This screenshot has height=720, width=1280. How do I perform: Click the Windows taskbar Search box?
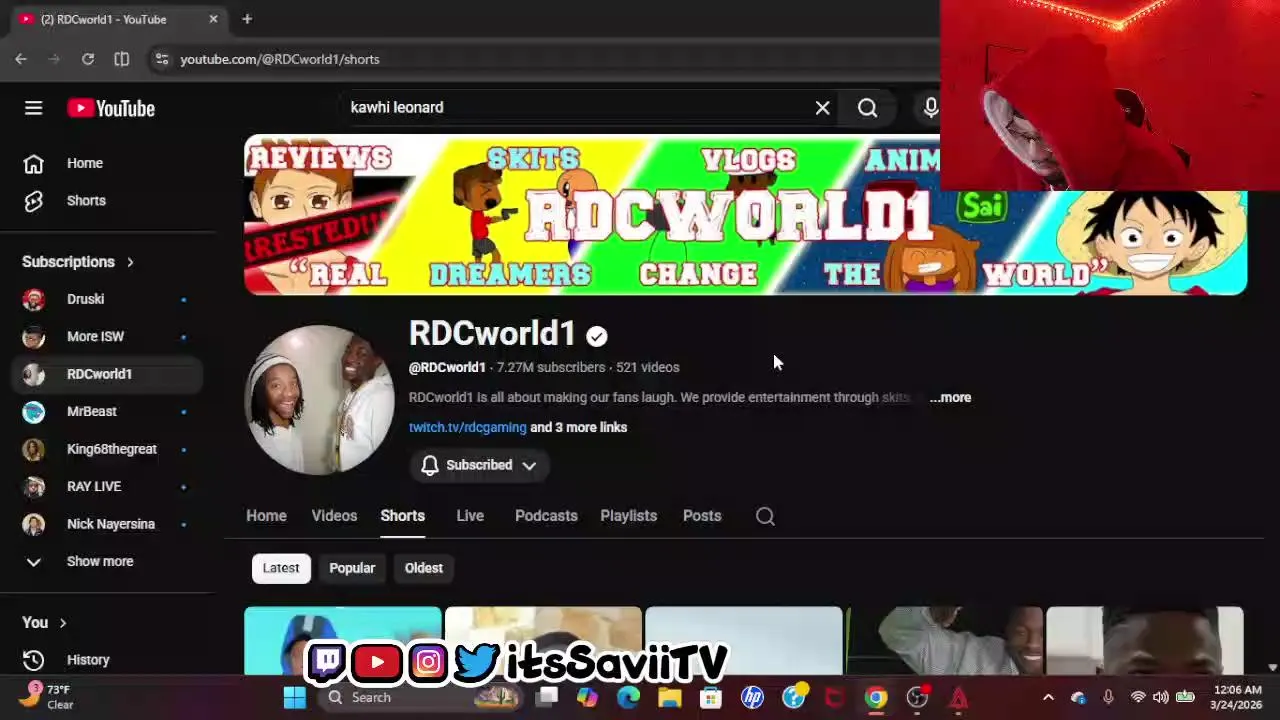click(x=420, y=697)
